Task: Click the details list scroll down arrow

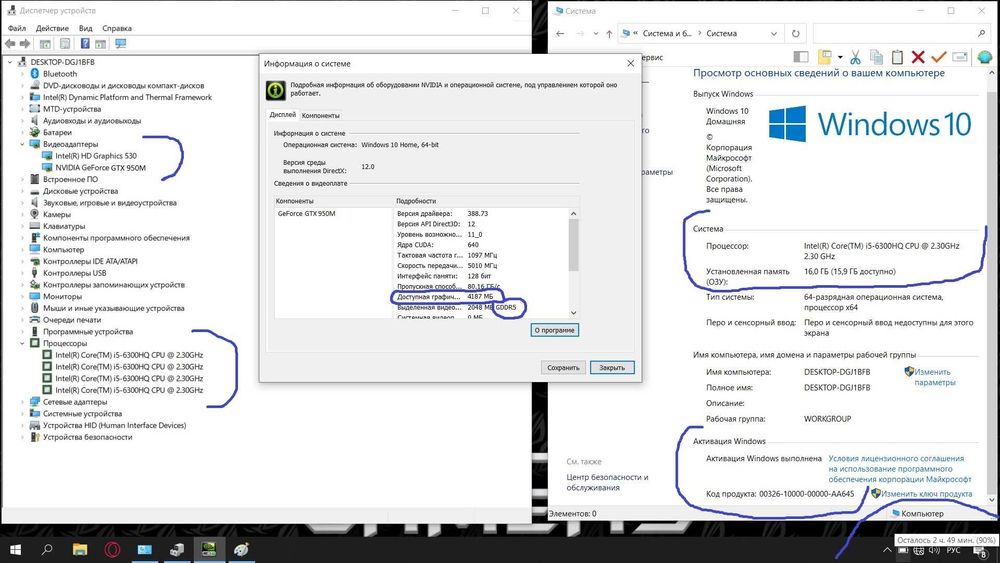Action: (x=573, y=312)
